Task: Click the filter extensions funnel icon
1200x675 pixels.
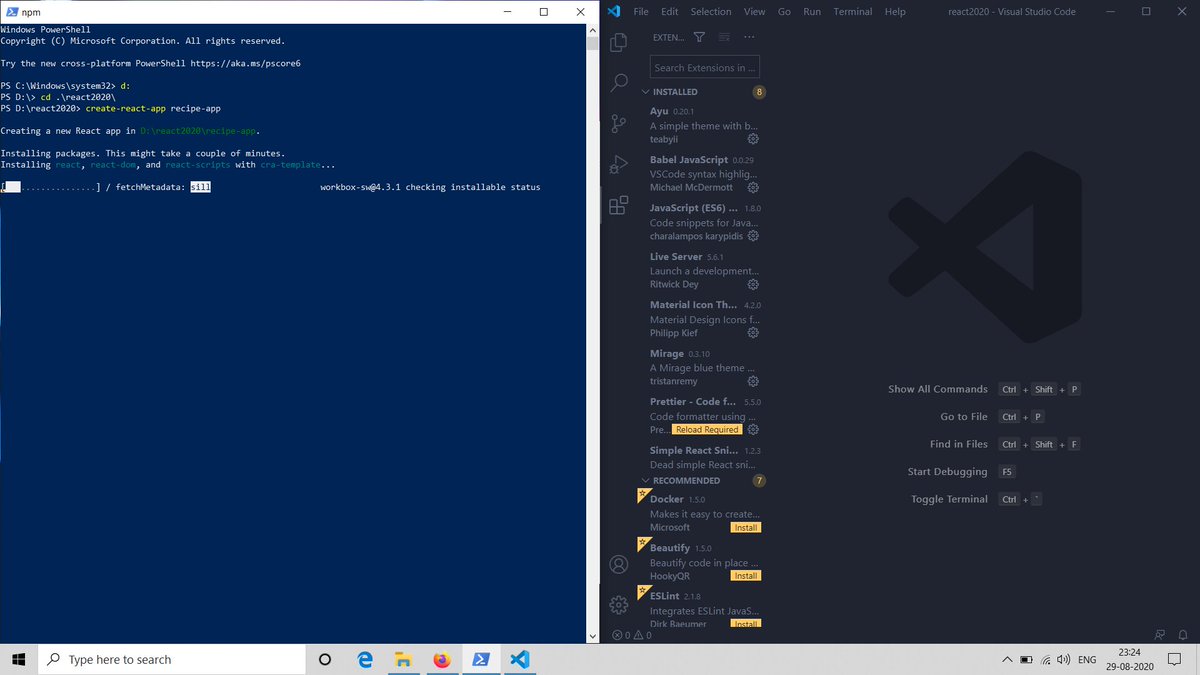Action: (699, 37)
